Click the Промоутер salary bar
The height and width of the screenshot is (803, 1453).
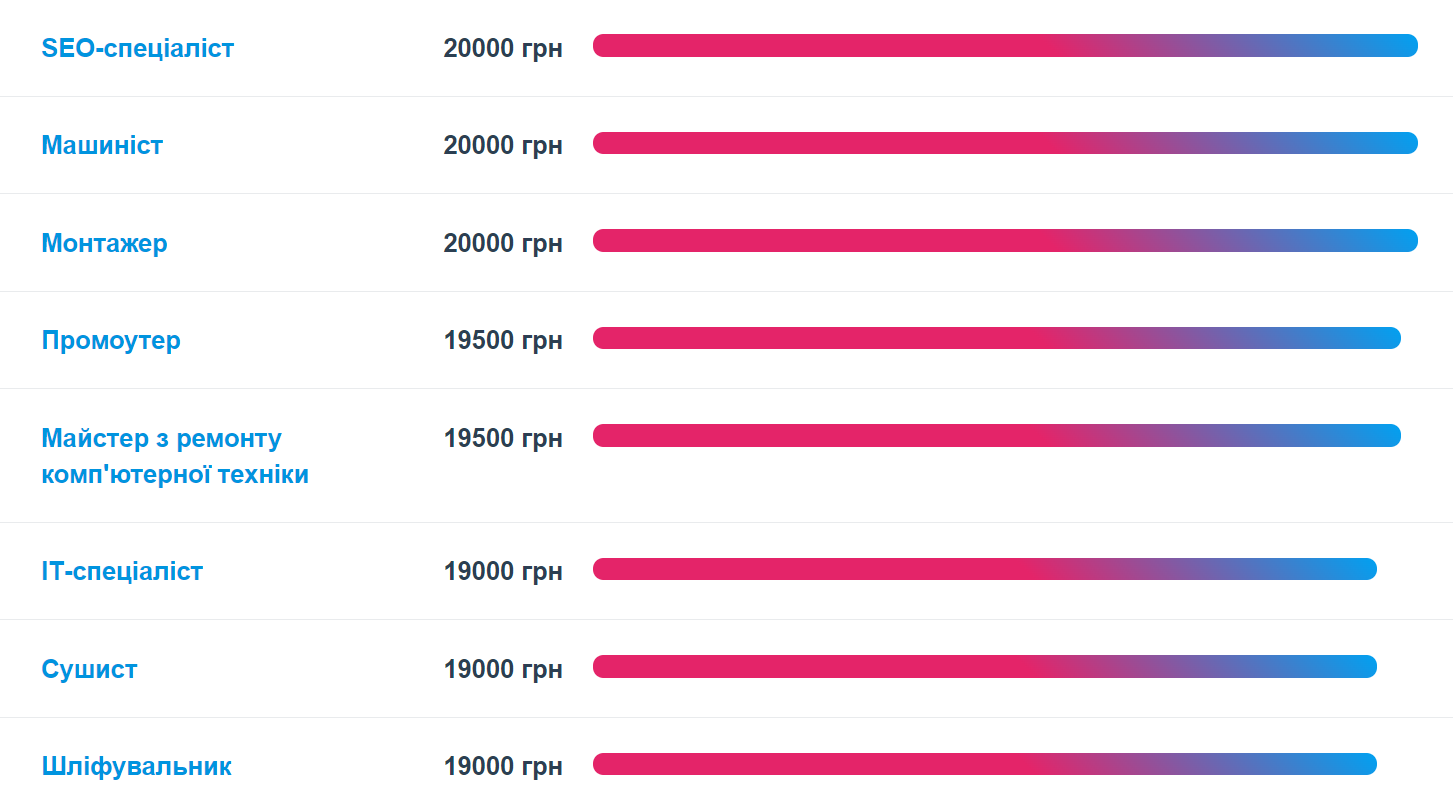997,338
